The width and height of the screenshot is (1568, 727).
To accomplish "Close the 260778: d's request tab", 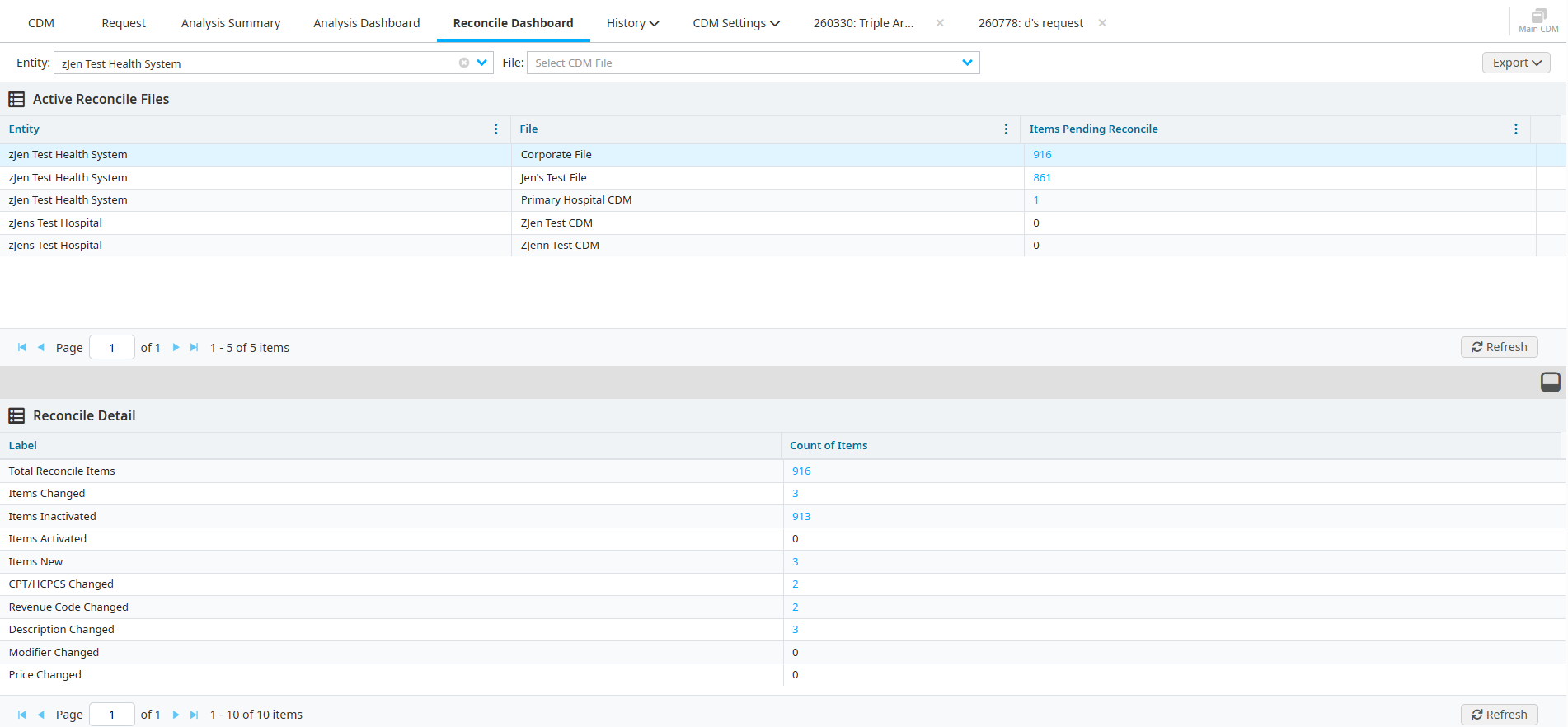I will coord(1102,23).
